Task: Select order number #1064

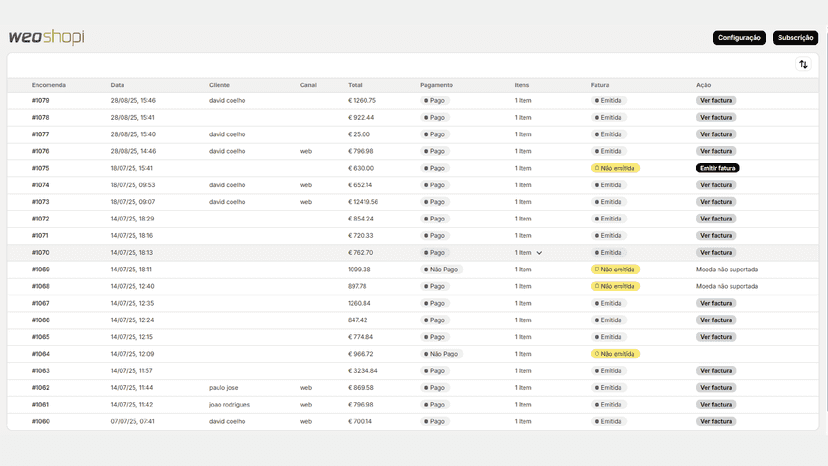Action: pos(41,354)
